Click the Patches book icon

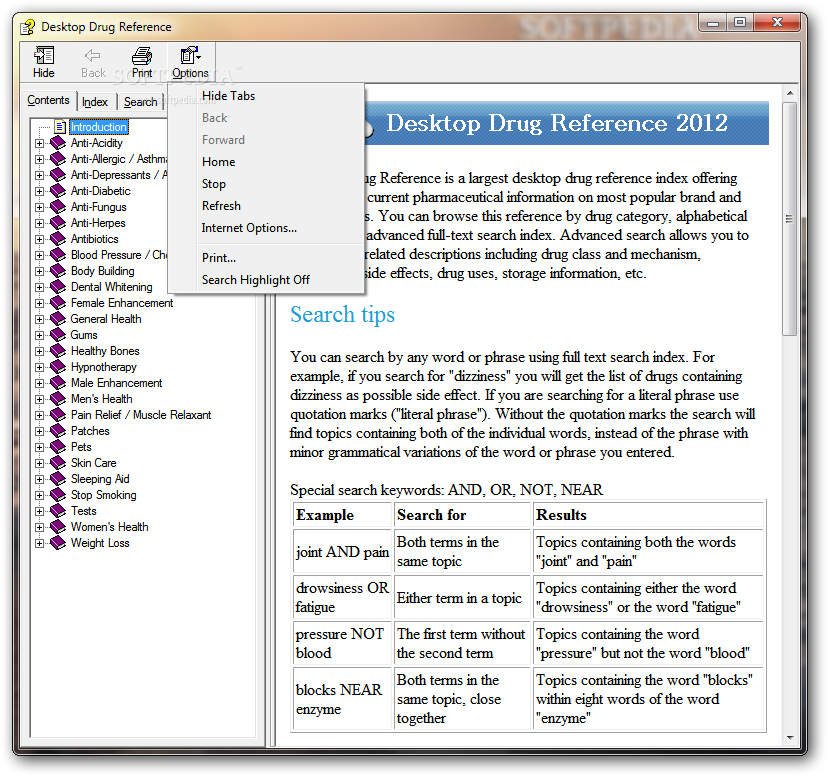pyautogui.click(x=58, y=431)
